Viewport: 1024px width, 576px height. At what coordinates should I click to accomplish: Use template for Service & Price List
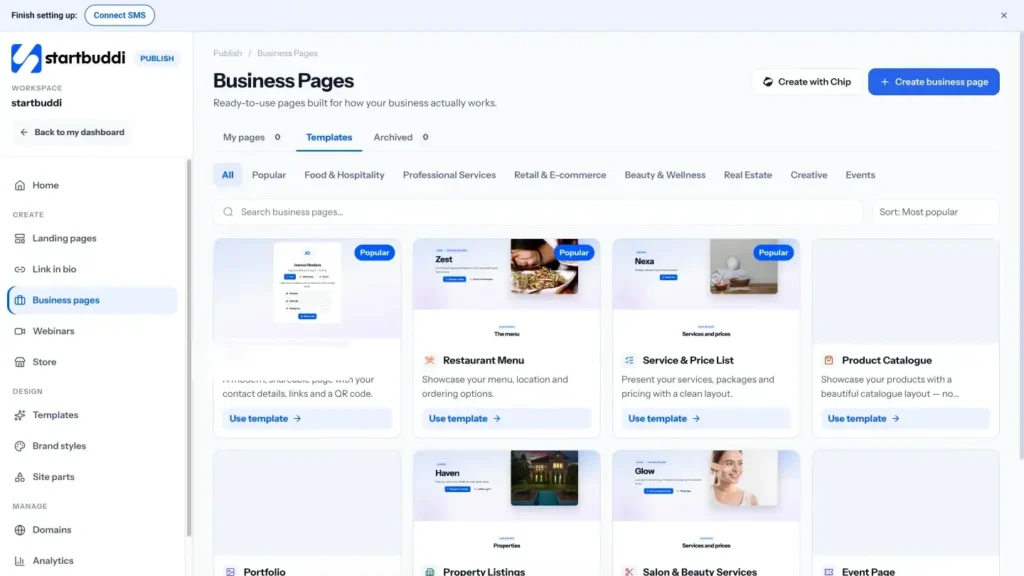coord(705,419)
